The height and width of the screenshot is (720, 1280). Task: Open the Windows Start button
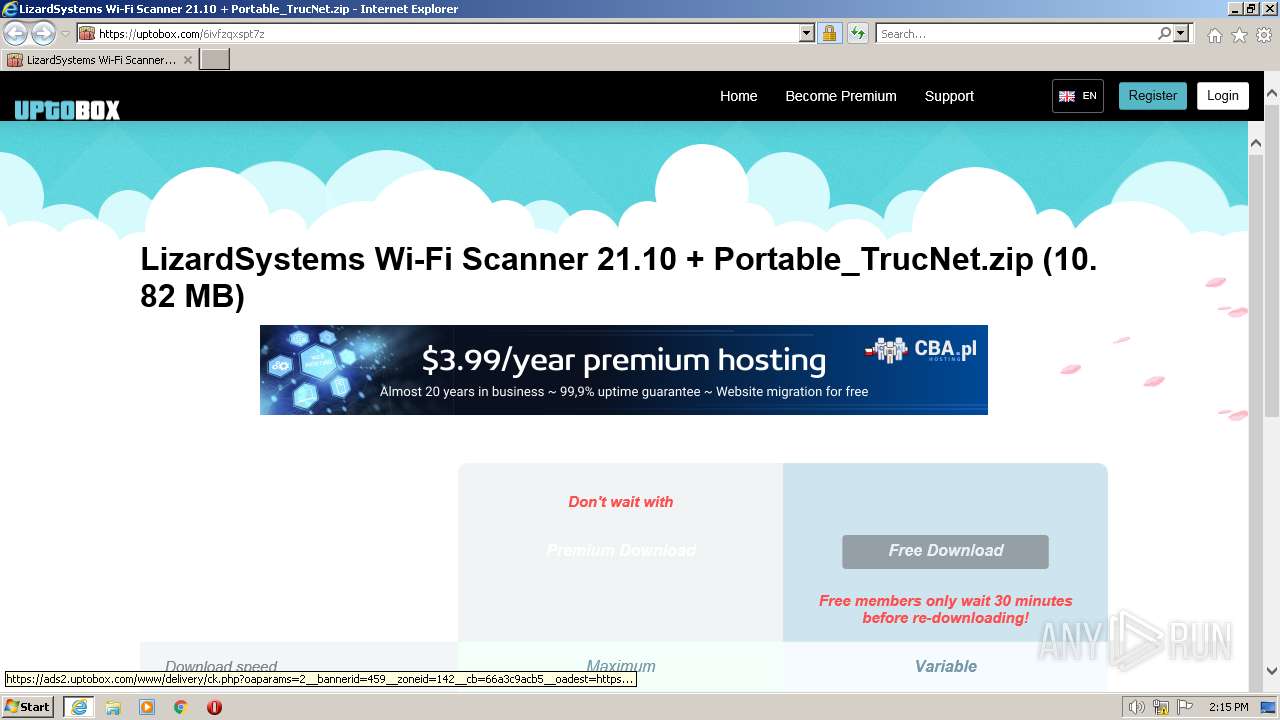[28, 707]
